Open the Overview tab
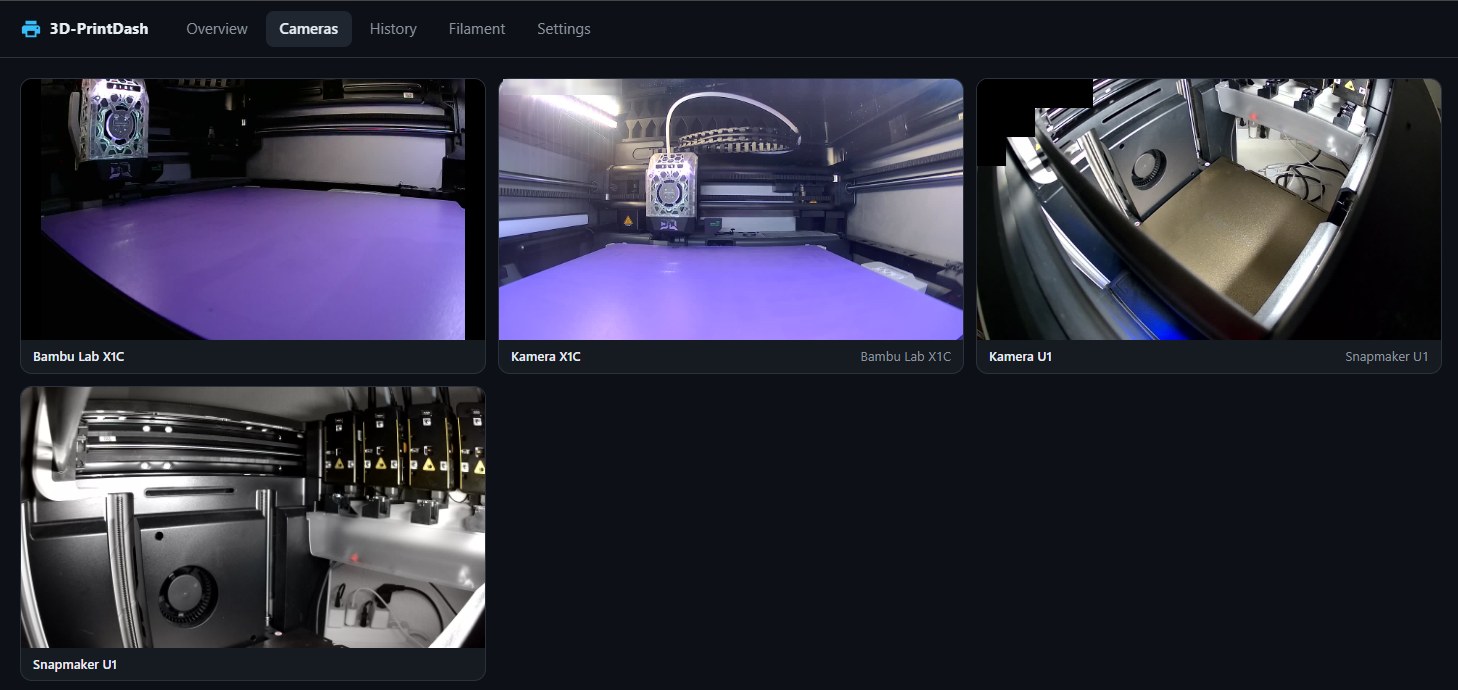The width and height of the screenshot is (1458, 690). (217, 29)
